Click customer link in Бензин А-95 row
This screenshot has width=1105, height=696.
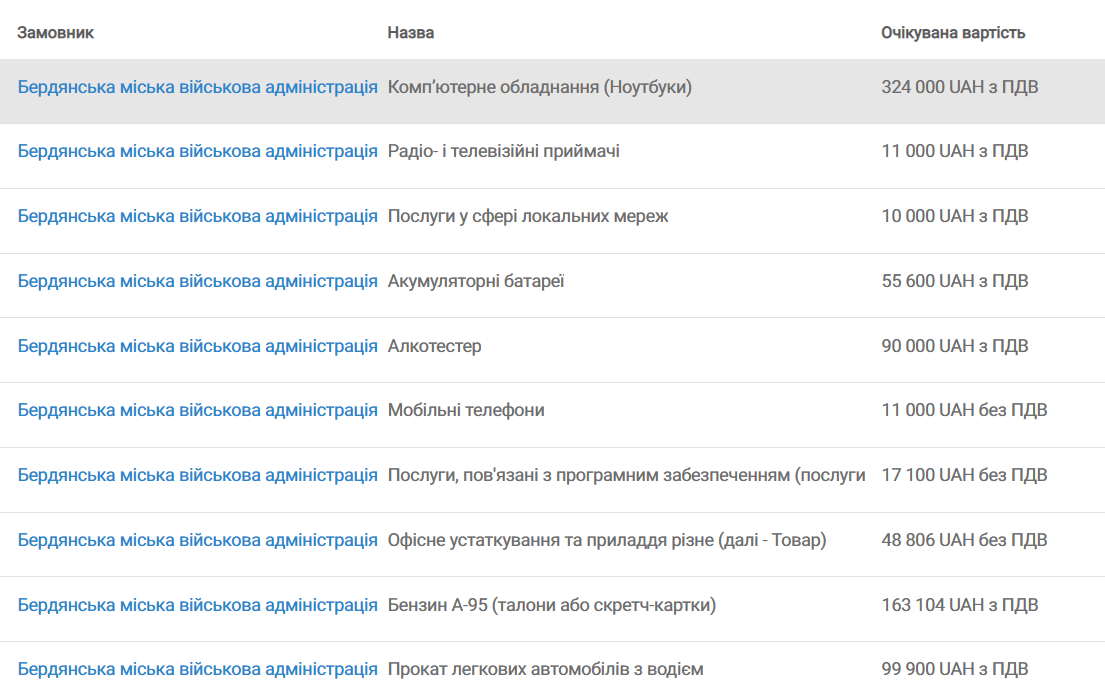pyautogui.click(x=197, y=605)
